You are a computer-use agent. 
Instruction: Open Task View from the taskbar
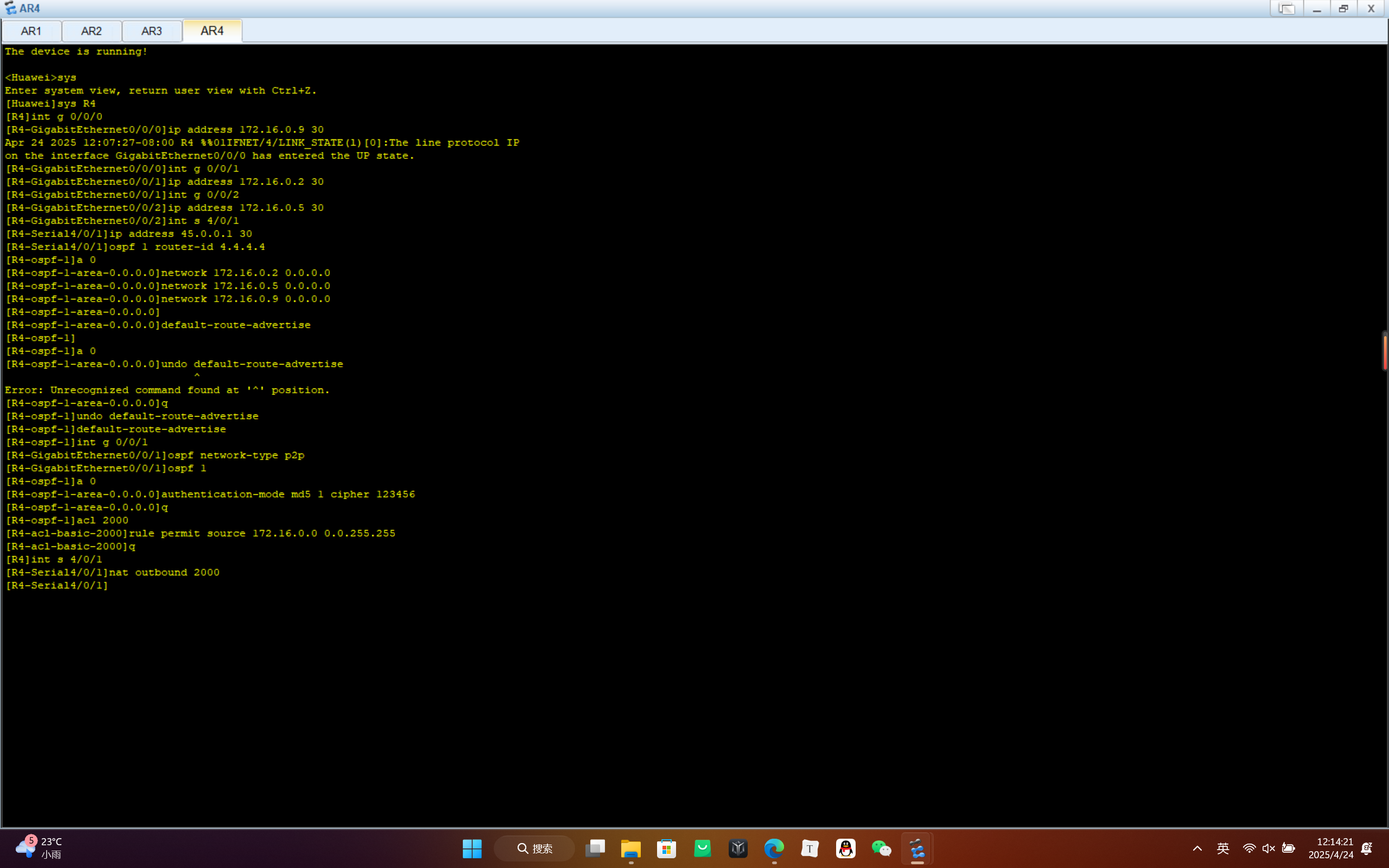pyautogui.click(x=595, y=848)
